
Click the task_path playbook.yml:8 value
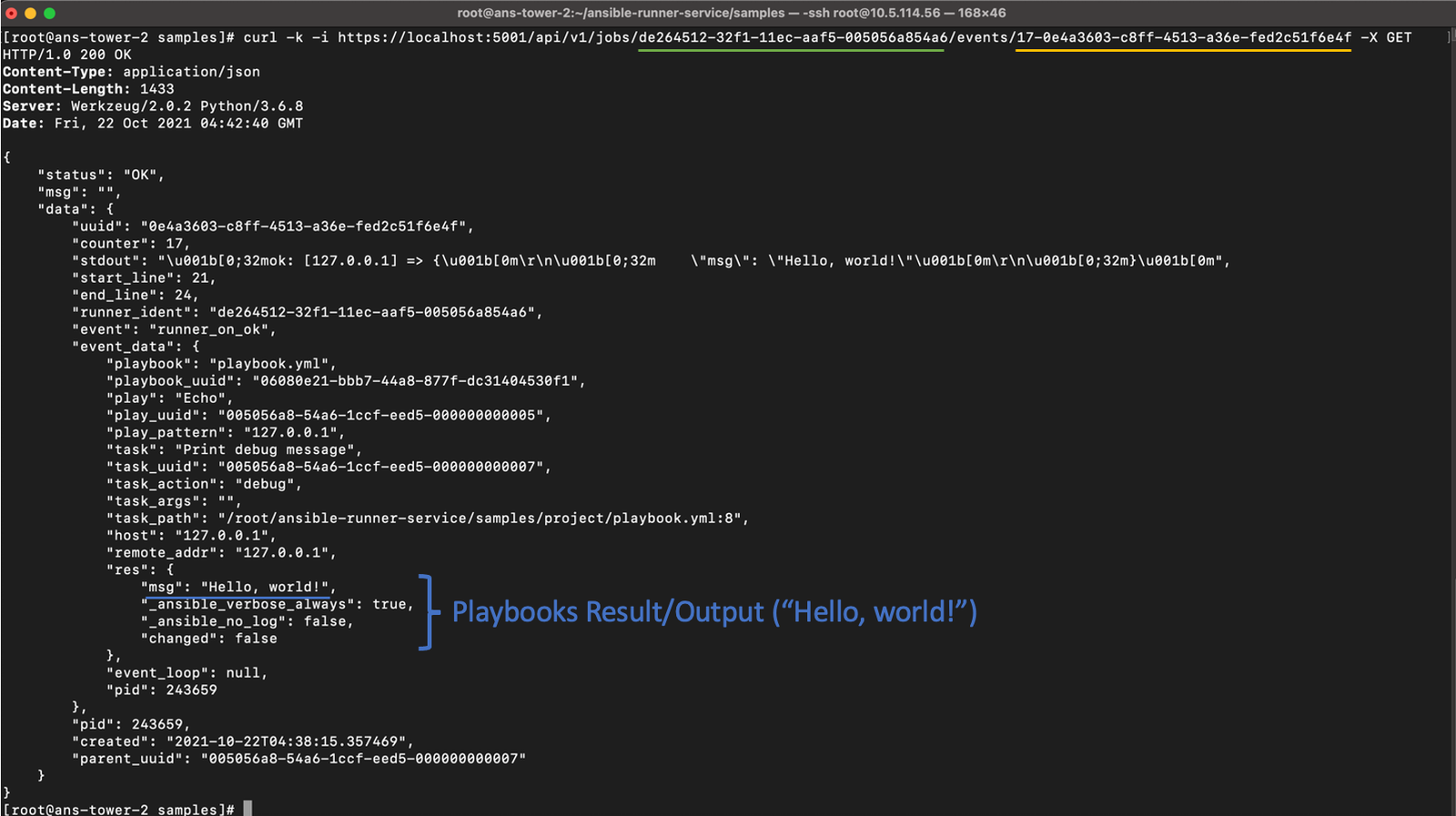pos(482,519)
